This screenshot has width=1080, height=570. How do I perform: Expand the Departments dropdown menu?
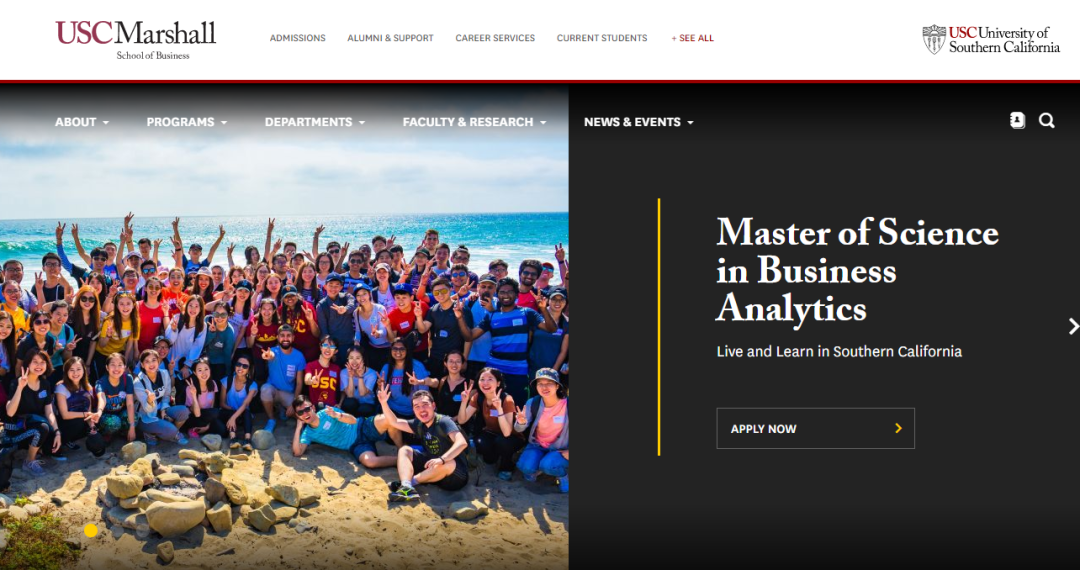tap(315, 122)
